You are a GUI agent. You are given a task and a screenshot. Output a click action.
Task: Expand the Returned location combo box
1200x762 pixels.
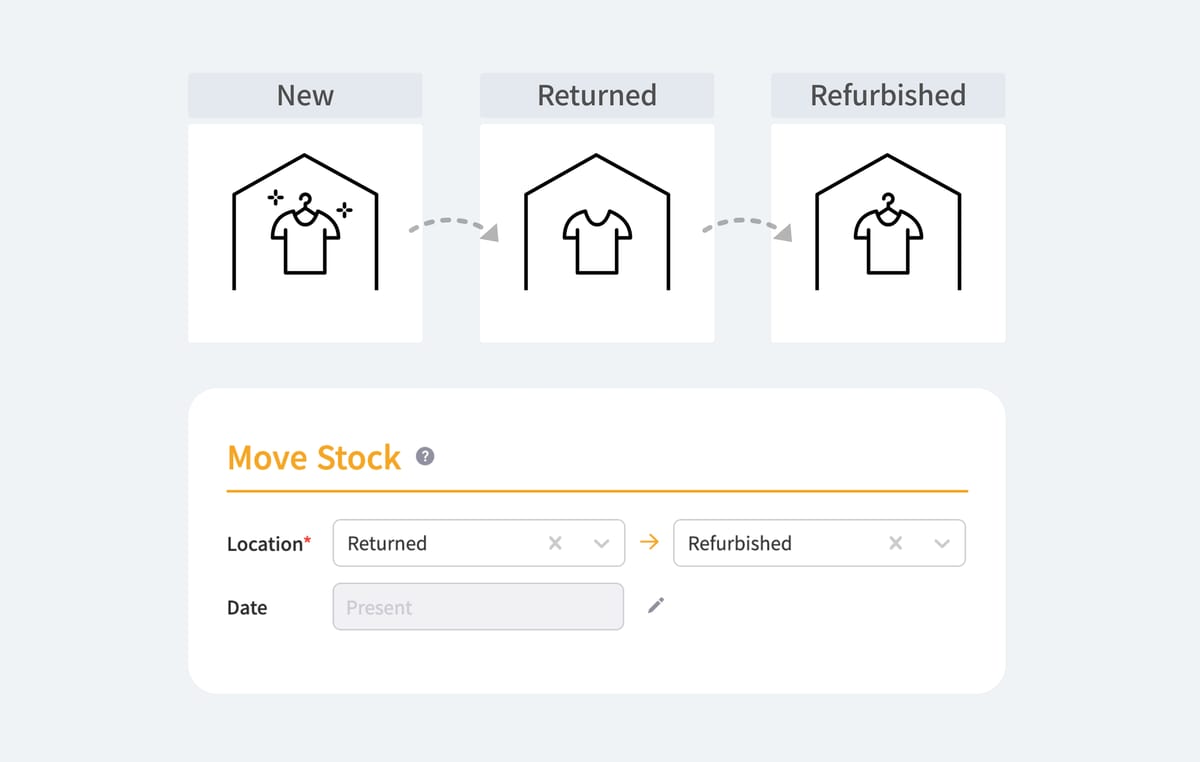602,542
